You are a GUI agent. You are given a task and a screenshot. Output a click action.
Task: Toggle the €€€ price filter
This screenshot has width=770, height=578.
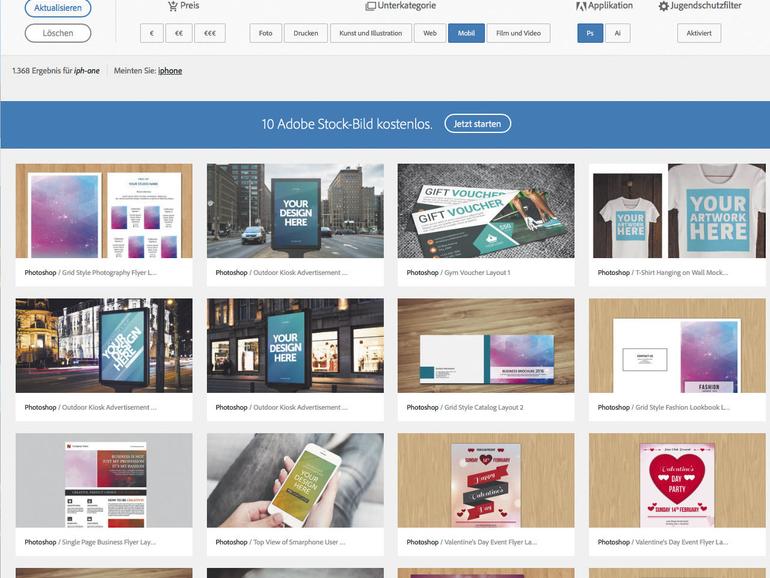click(210, 33)
